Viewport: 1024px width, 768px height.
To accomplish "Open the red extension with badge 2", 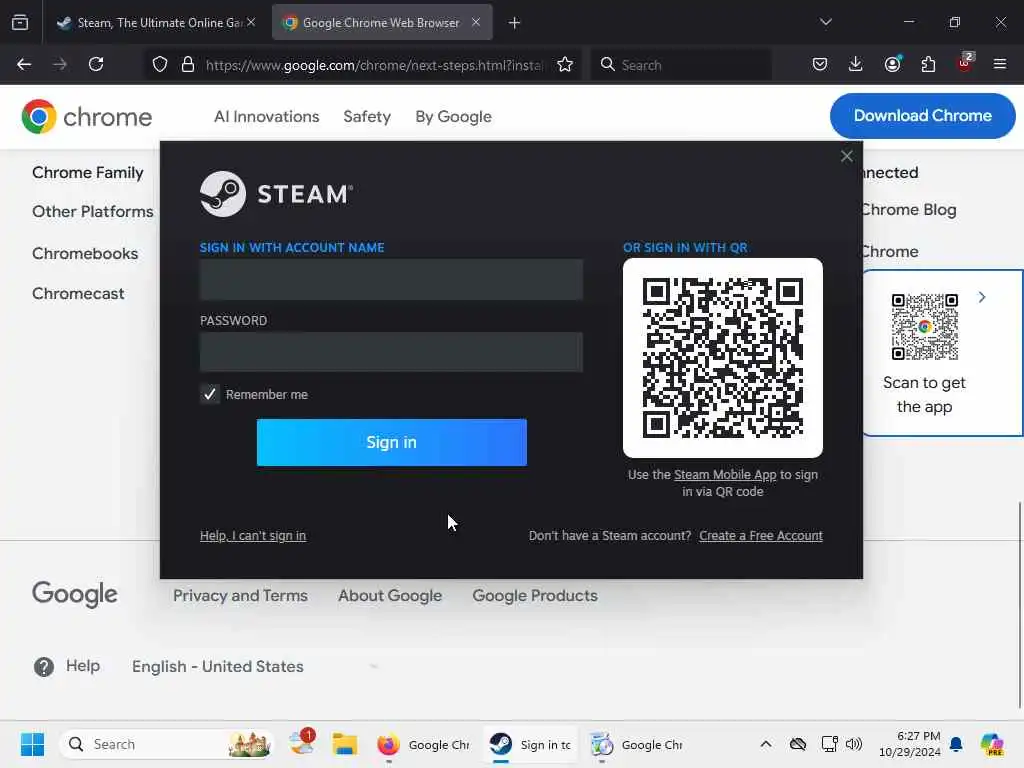I will tap(965, 63).
